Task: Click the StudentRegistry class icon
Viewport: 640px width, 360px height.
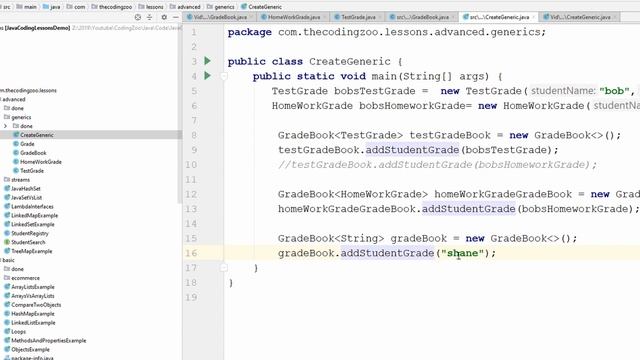Action: [7, 233]
